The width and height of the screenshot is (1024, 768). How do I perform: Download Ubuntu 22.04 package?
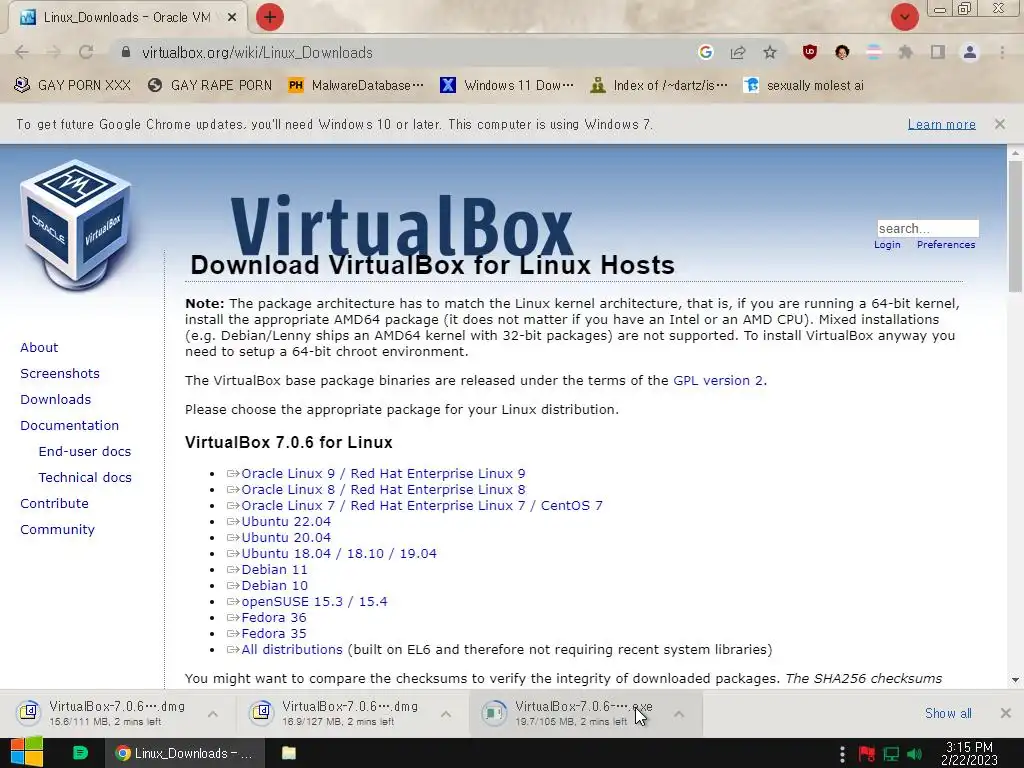[x=286, y=522]
